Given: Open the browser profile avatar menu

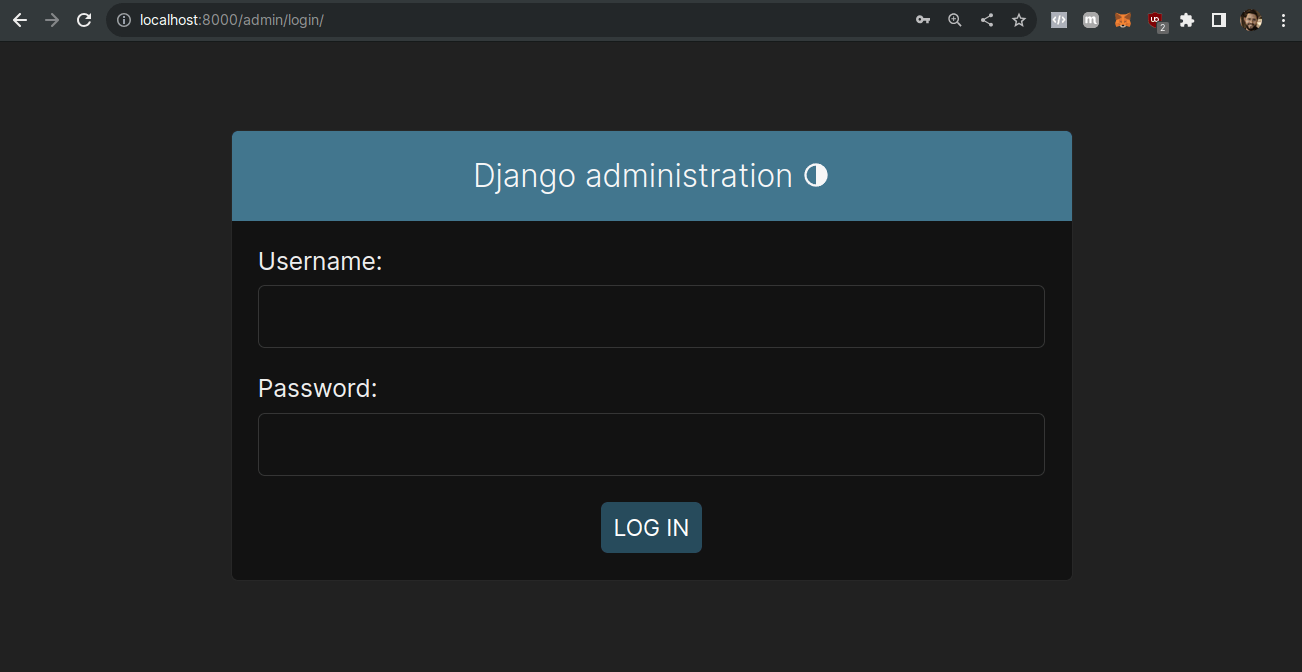Looking at the screenshot, I should (x=1251, y=19).
